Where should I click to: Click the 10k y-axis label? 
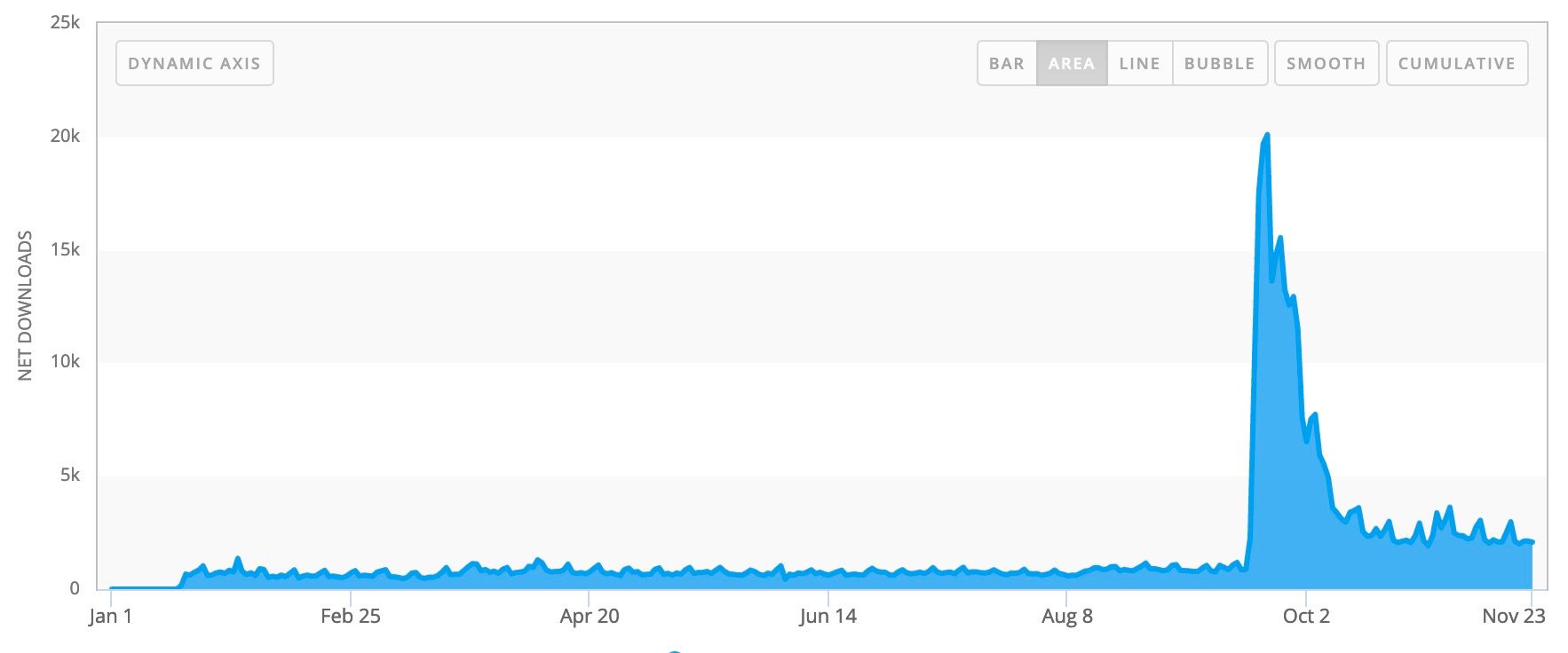coord(65,361)
